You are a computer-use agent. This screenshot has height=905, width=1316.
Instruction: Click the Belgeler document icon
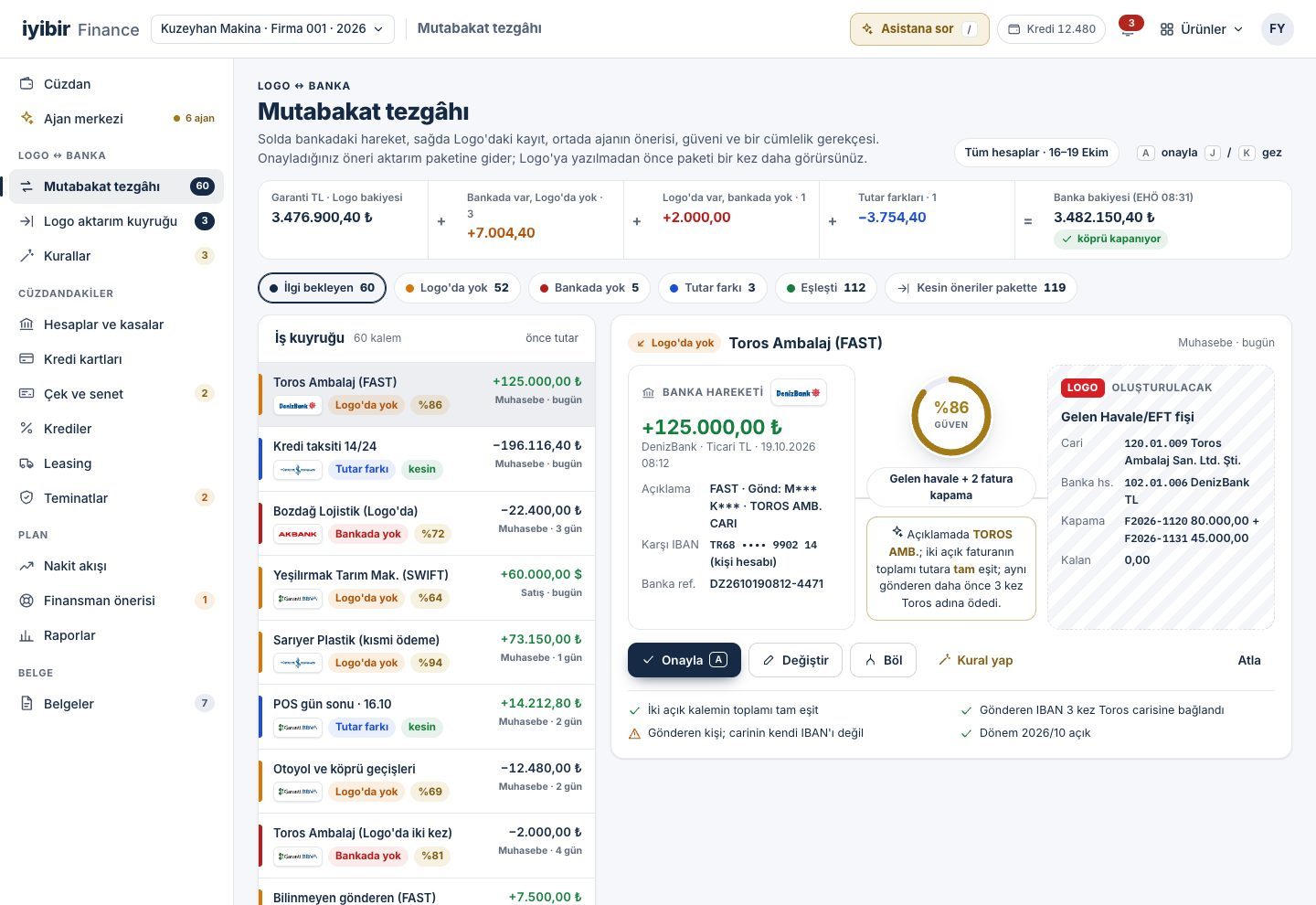coord(27,704)
